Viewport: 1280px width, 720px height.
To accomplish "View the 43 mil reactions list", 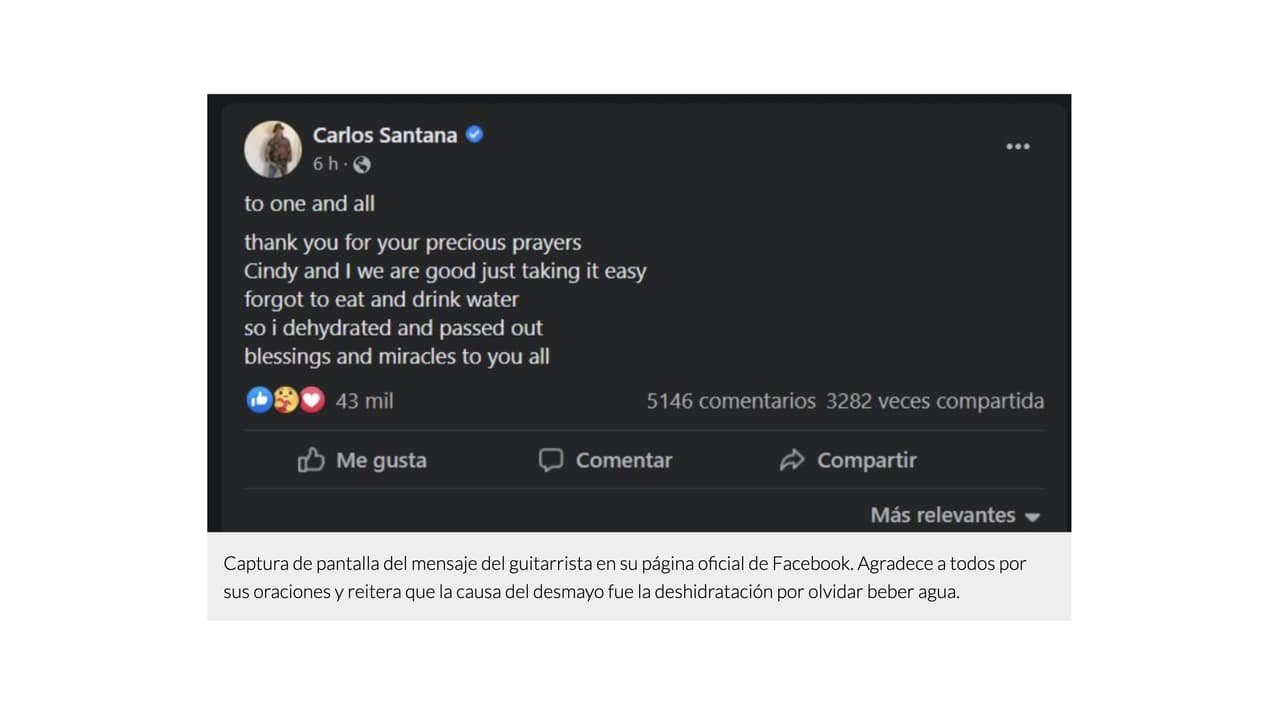I will (x=364, y=401).
